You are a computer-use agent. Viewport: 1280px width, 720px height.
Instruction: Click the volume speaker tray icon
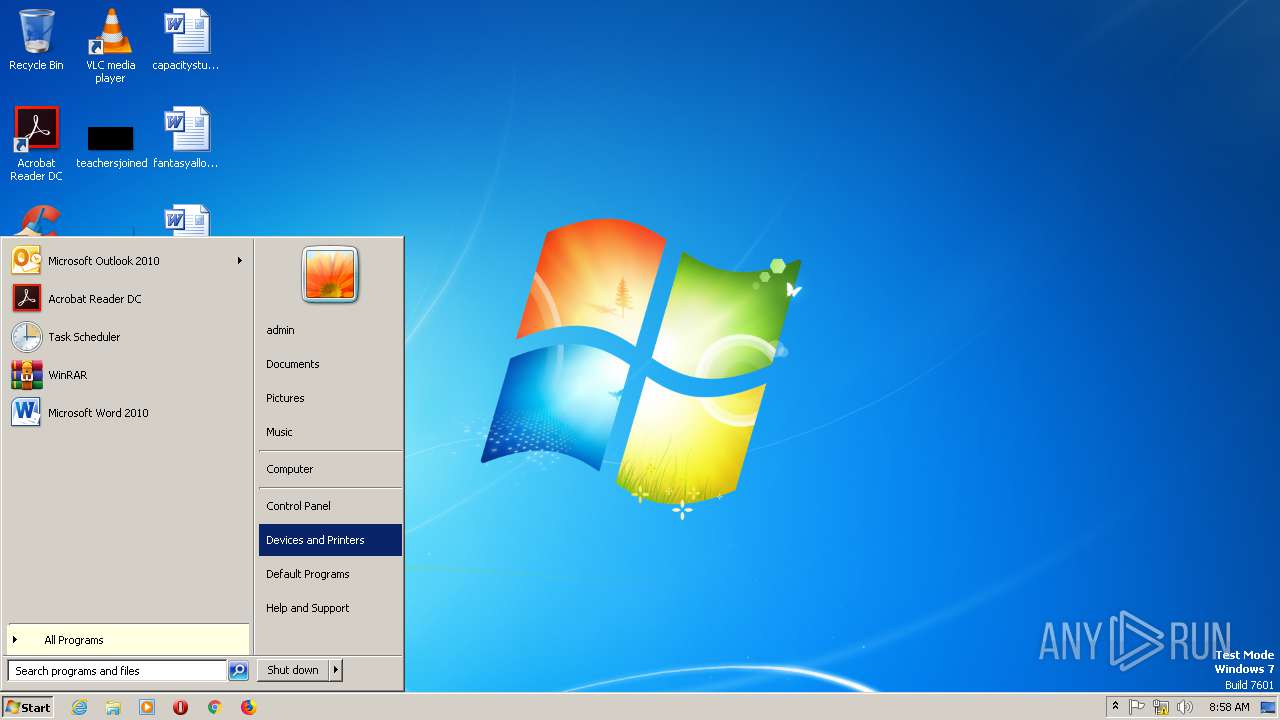tap(1185, 707)
